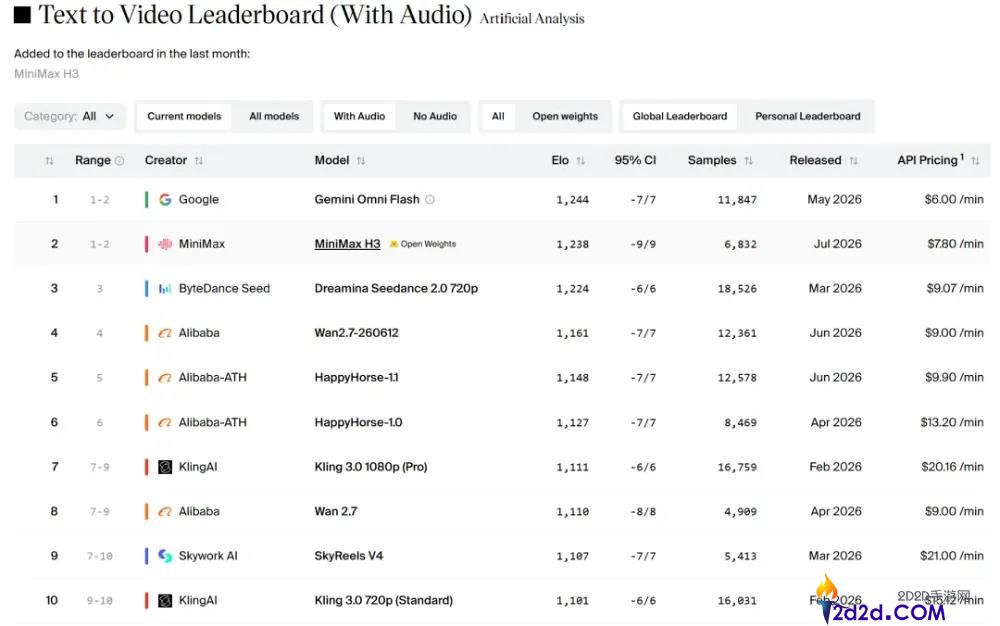Click Open Weights badge on MiniMax H3
The height and width of the screenshot is (626, 1000).
[423, 244]
